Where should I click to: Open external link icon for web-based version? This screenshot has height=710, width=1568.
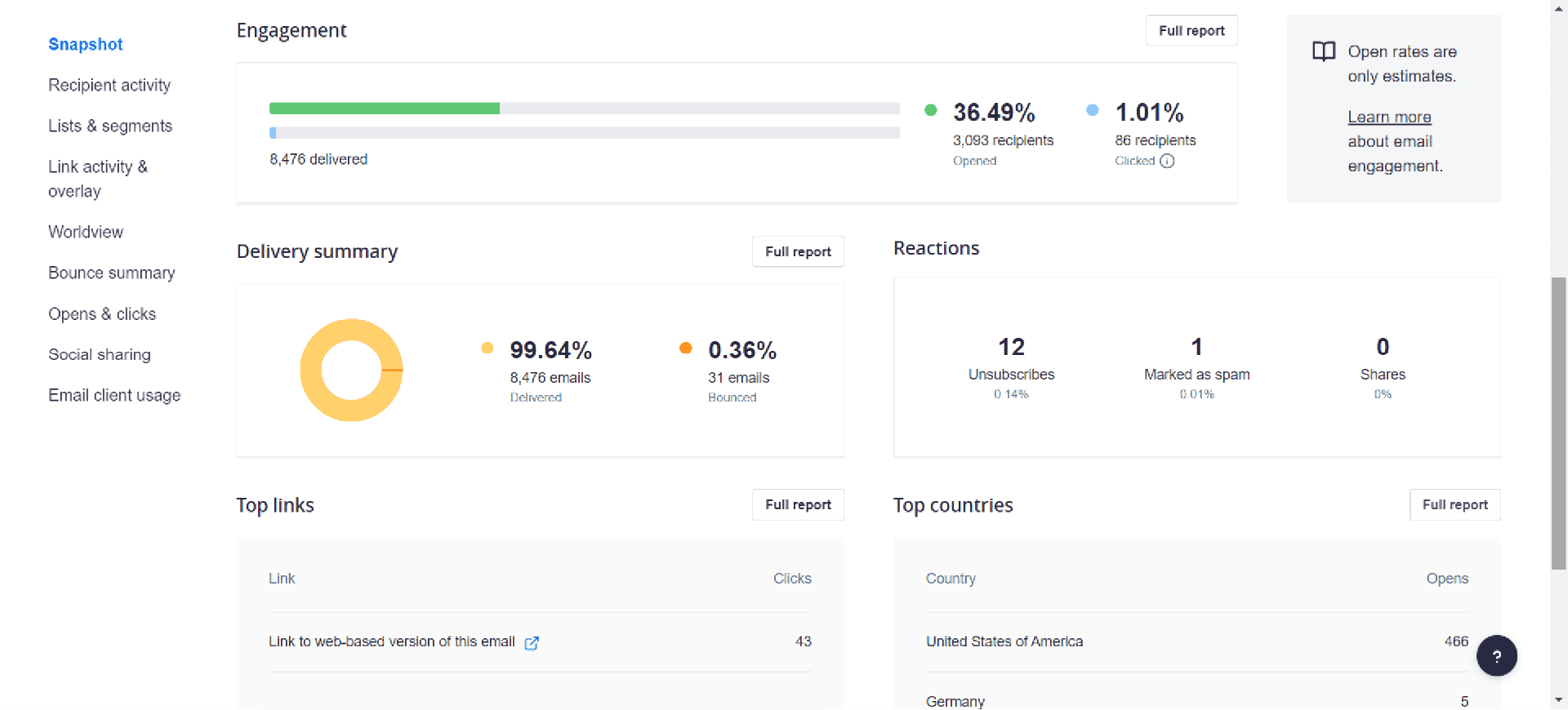tap(532, 643)
